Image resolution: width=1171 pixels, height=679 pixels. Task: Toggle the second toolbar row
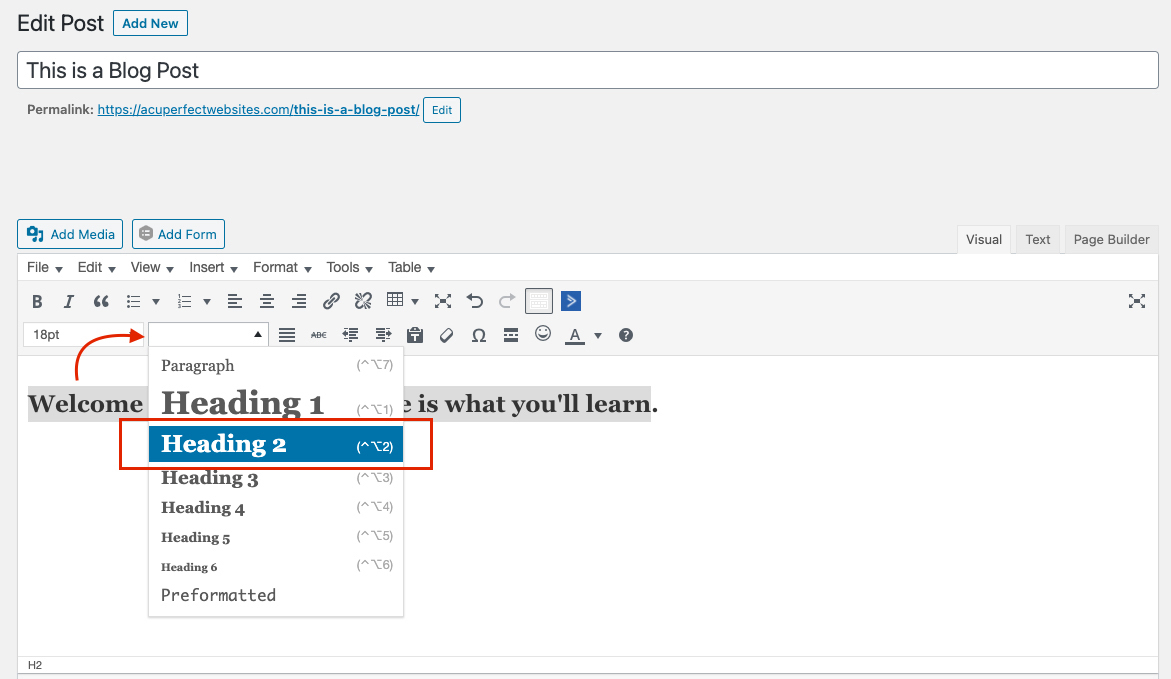539,301
